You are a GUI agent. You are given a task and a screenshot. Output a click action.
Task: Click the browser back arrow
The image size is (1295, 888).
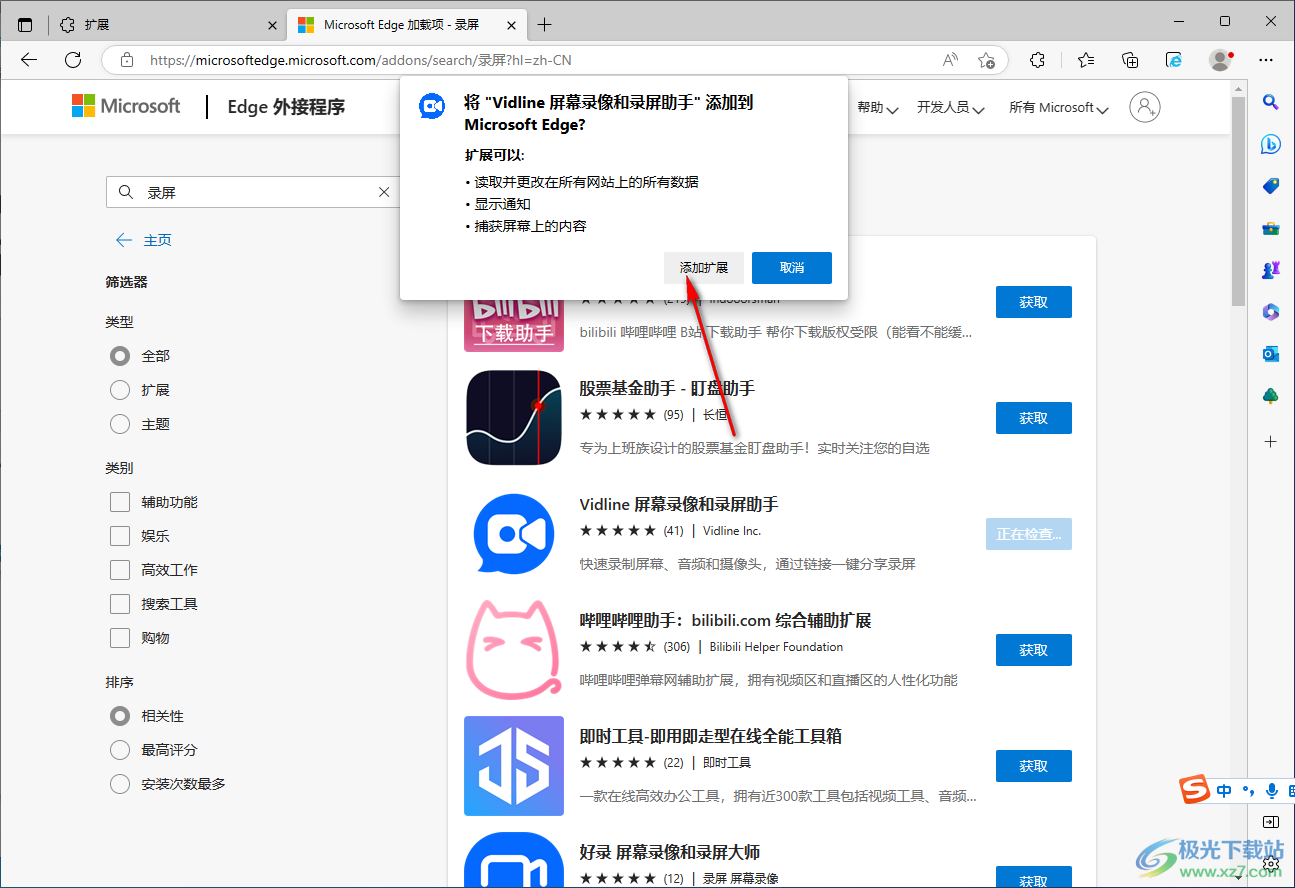pos(28,60)
